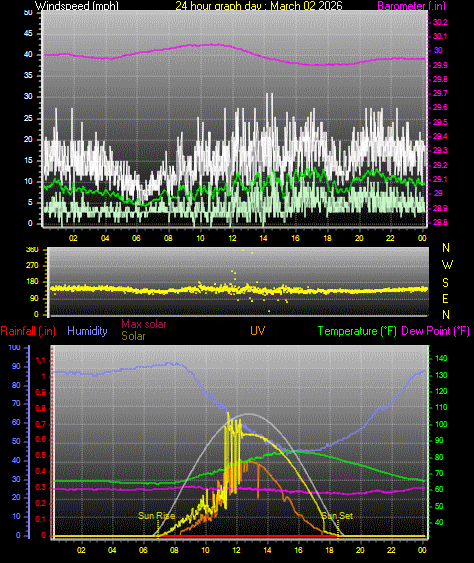Viewport: 474px width, 563px height.
Task: Click the S wind direction label
Action: [x=446, y=283]
